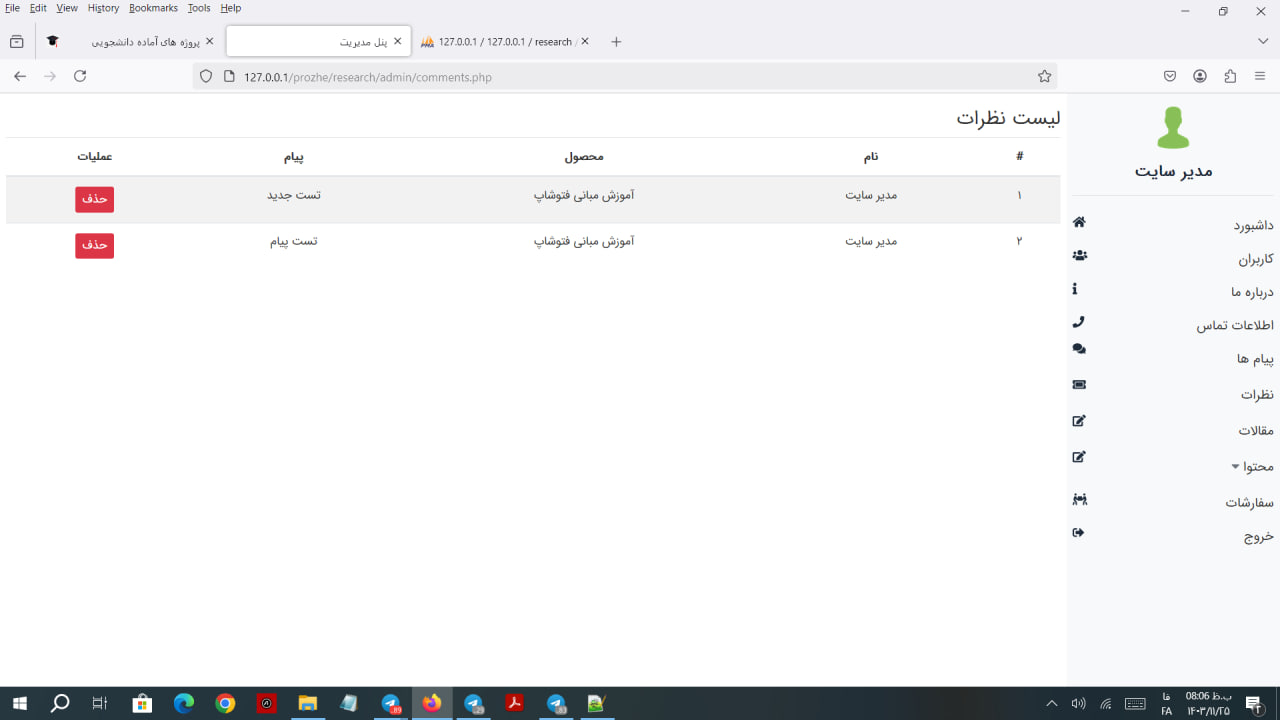
Task: Open the Microsoft Store taskbar icon
Action: click(142, 704)
